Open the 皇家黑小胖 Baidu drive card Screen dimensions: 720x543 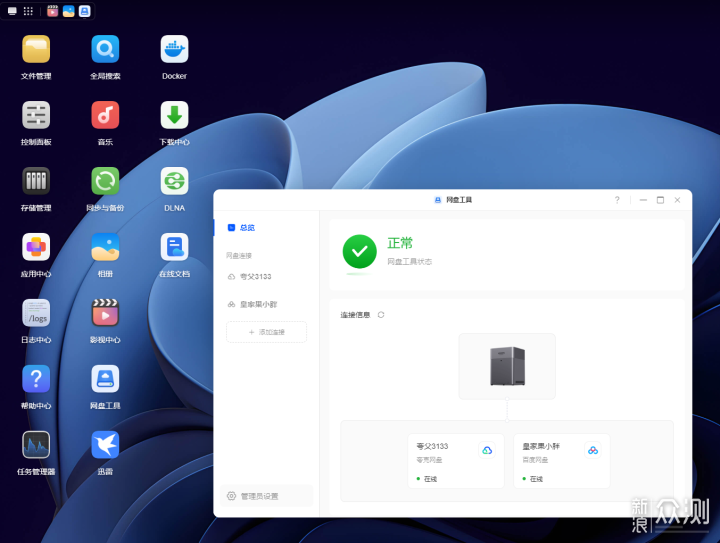562,461
